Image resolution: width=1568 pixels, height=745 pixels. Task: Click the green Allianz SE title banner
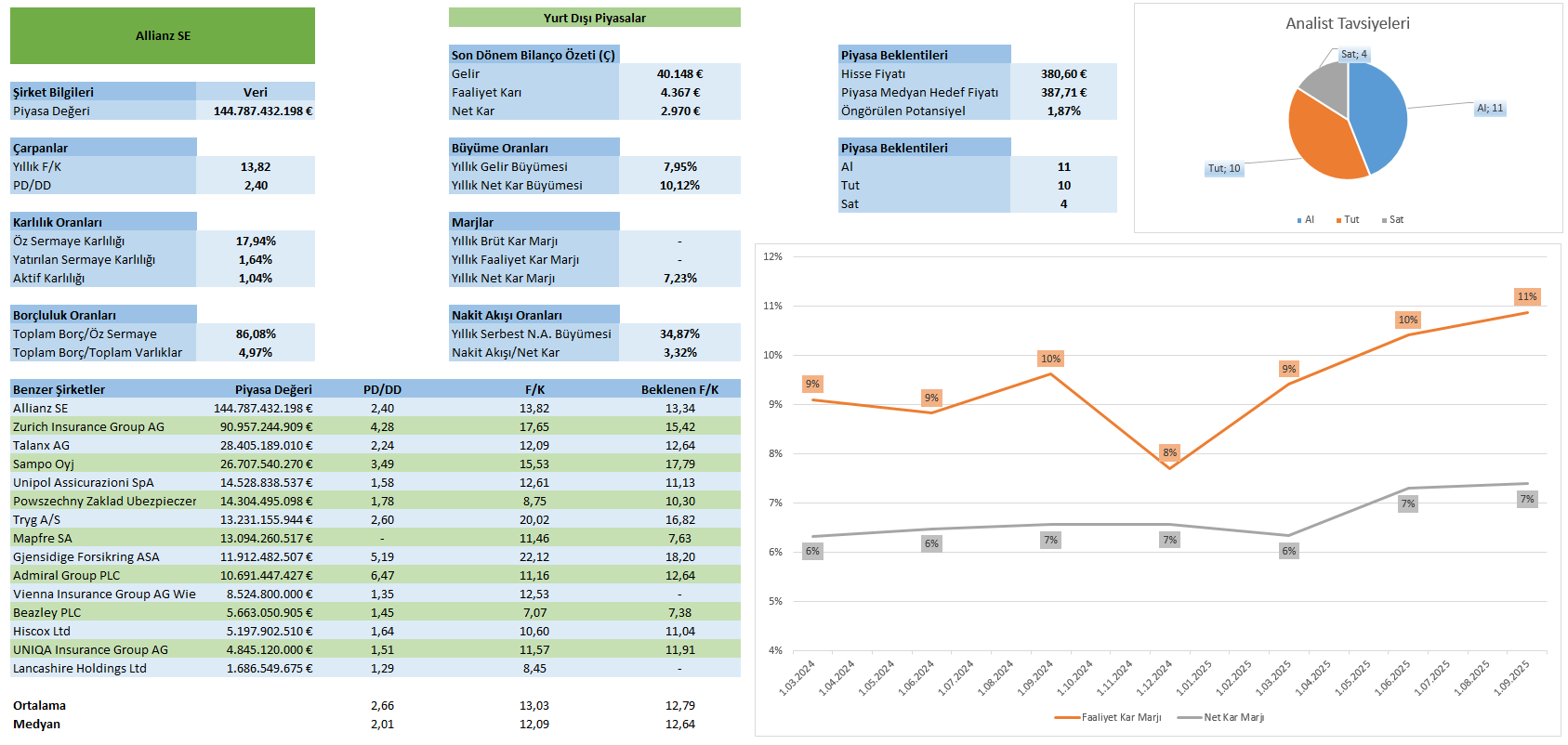(x=163, y=36)
